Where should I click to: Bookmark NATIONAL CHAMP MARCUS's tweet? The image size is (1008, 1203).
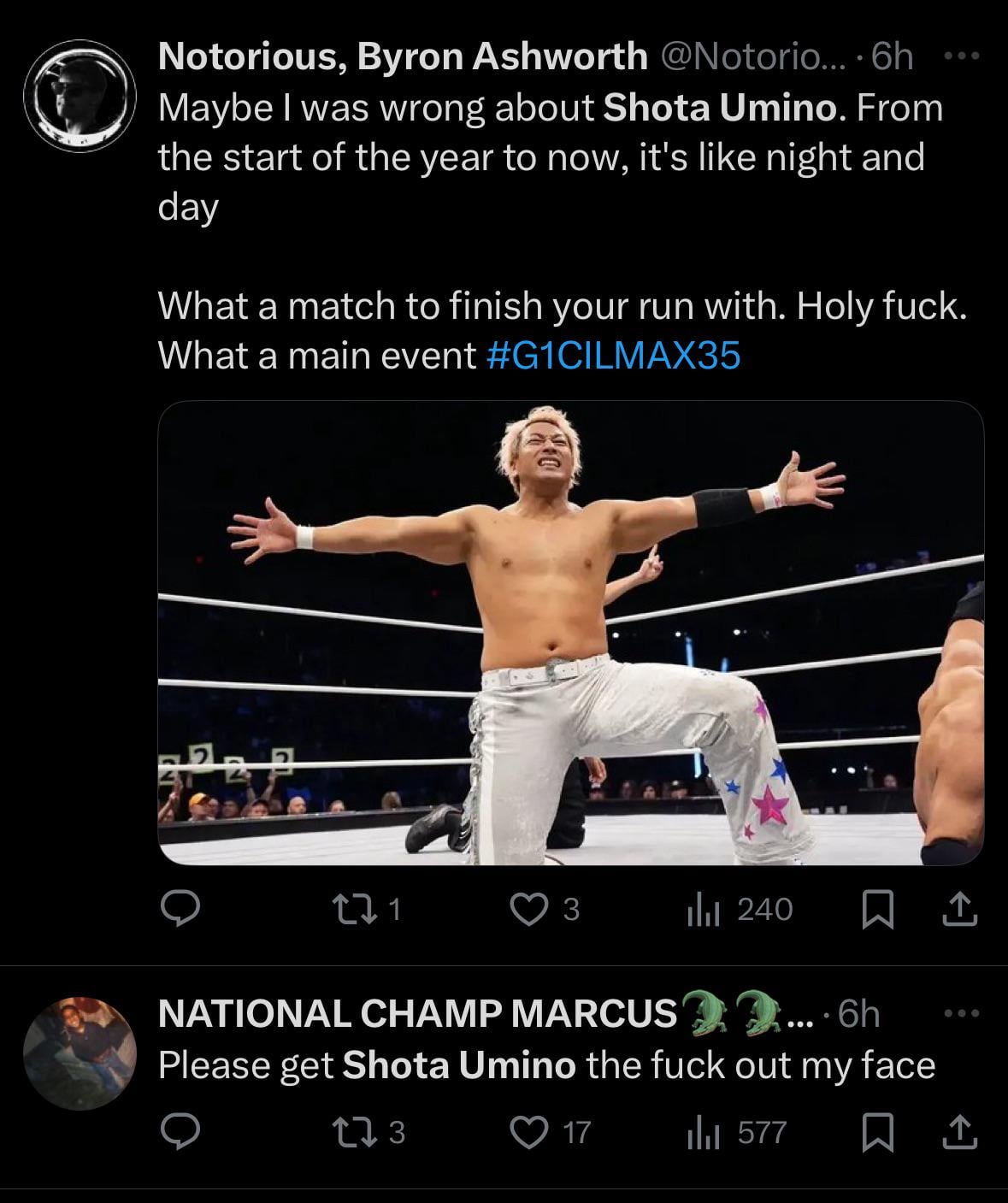(x=876, y=1132)
